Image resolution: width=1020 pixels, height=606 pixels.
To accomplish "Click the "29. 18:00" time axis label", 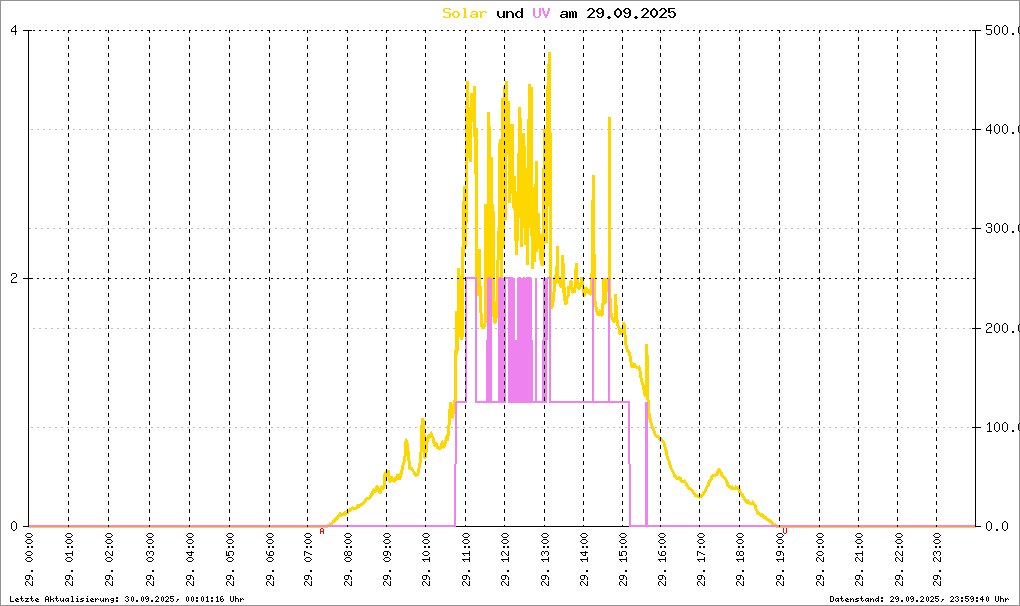I will (x=740, y=560).
